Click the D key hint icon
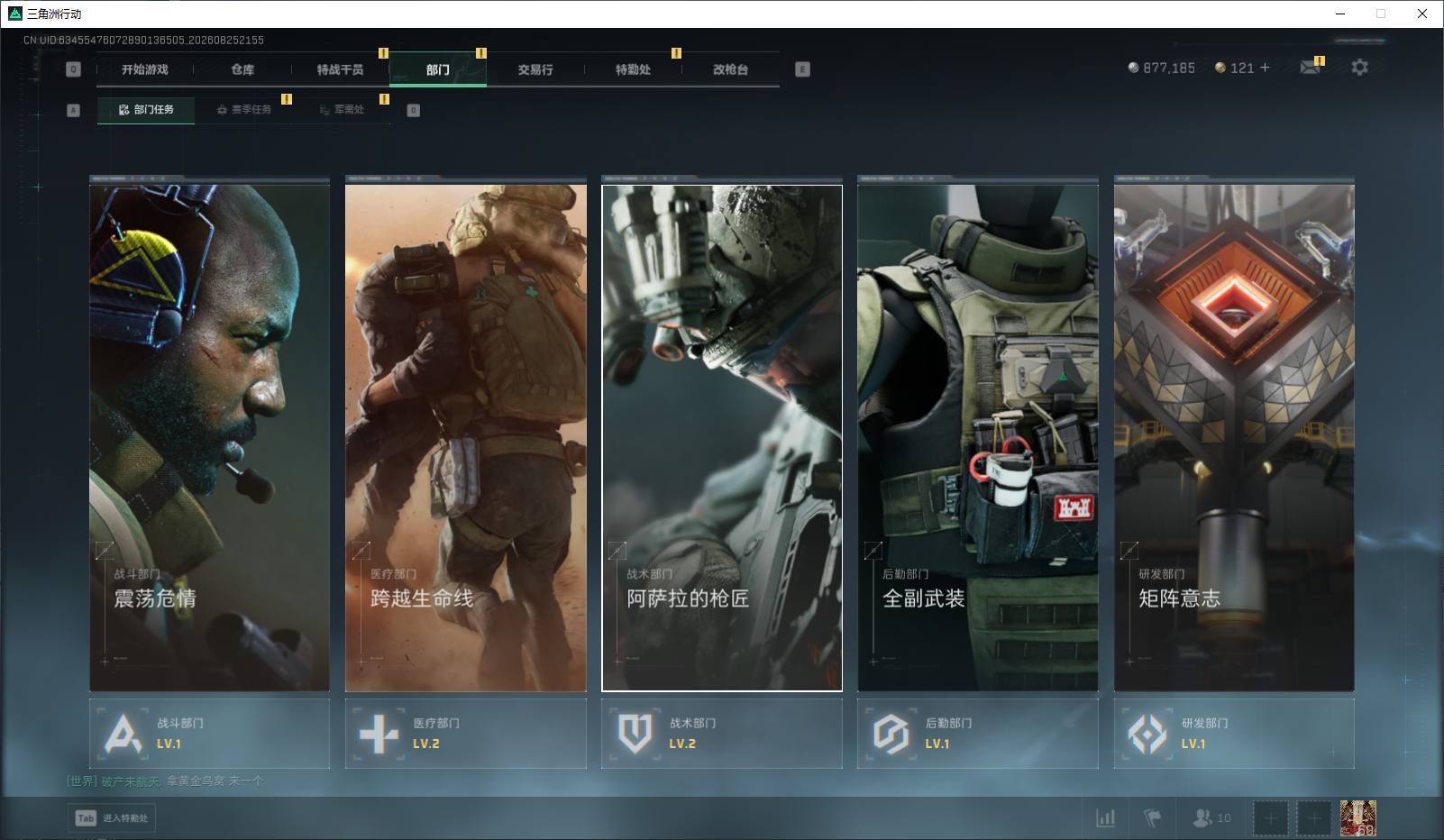Screen dimensions: 1444x840 pos(414,110)
